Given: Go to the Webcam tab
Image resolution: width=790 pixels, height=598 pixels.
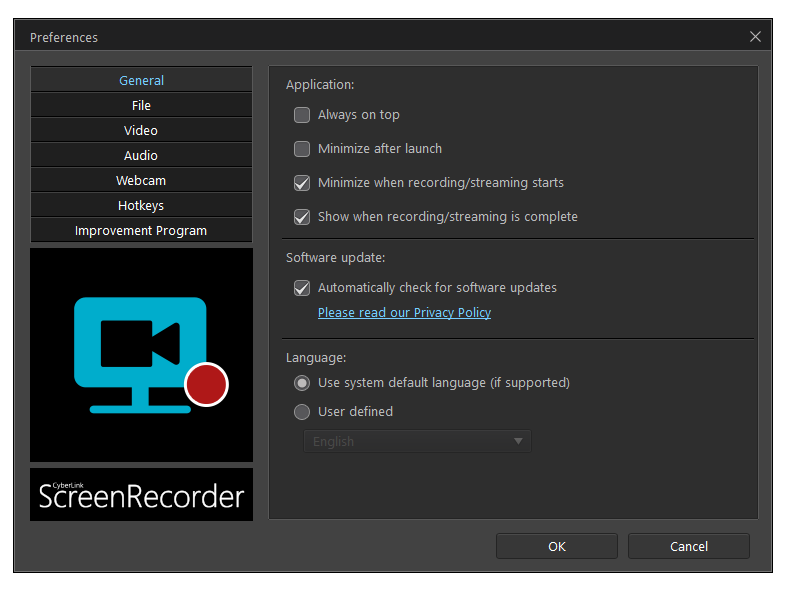Looking at the screenshot, I should [x=141, y=180].
